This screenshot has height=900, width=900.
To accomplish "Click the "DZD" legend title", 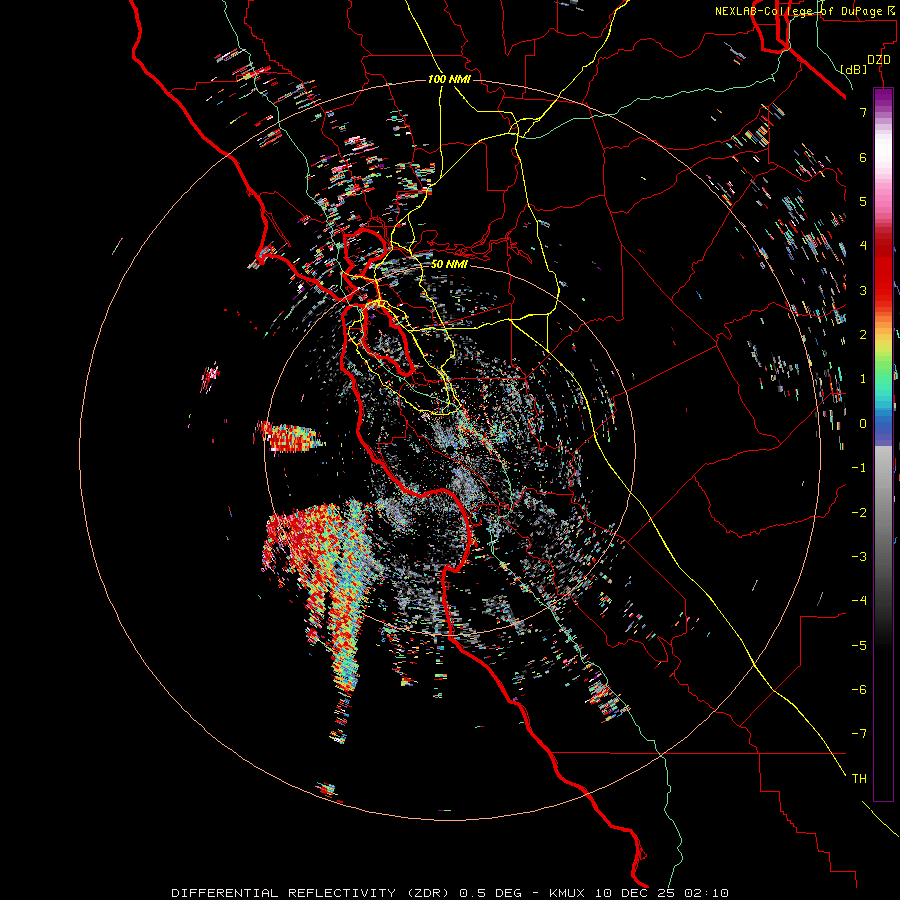I will click(x=879, y=60).
